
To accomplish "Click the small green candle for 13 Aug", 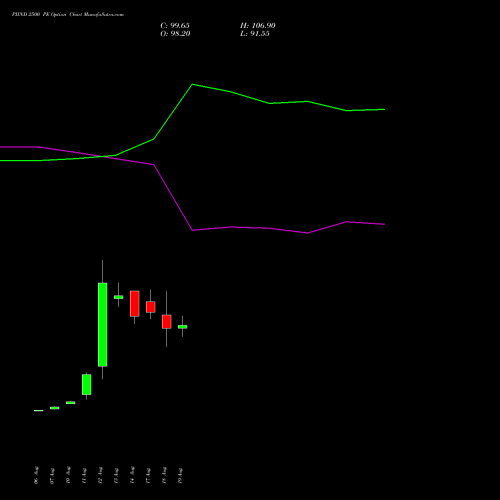I will point(119,297).
